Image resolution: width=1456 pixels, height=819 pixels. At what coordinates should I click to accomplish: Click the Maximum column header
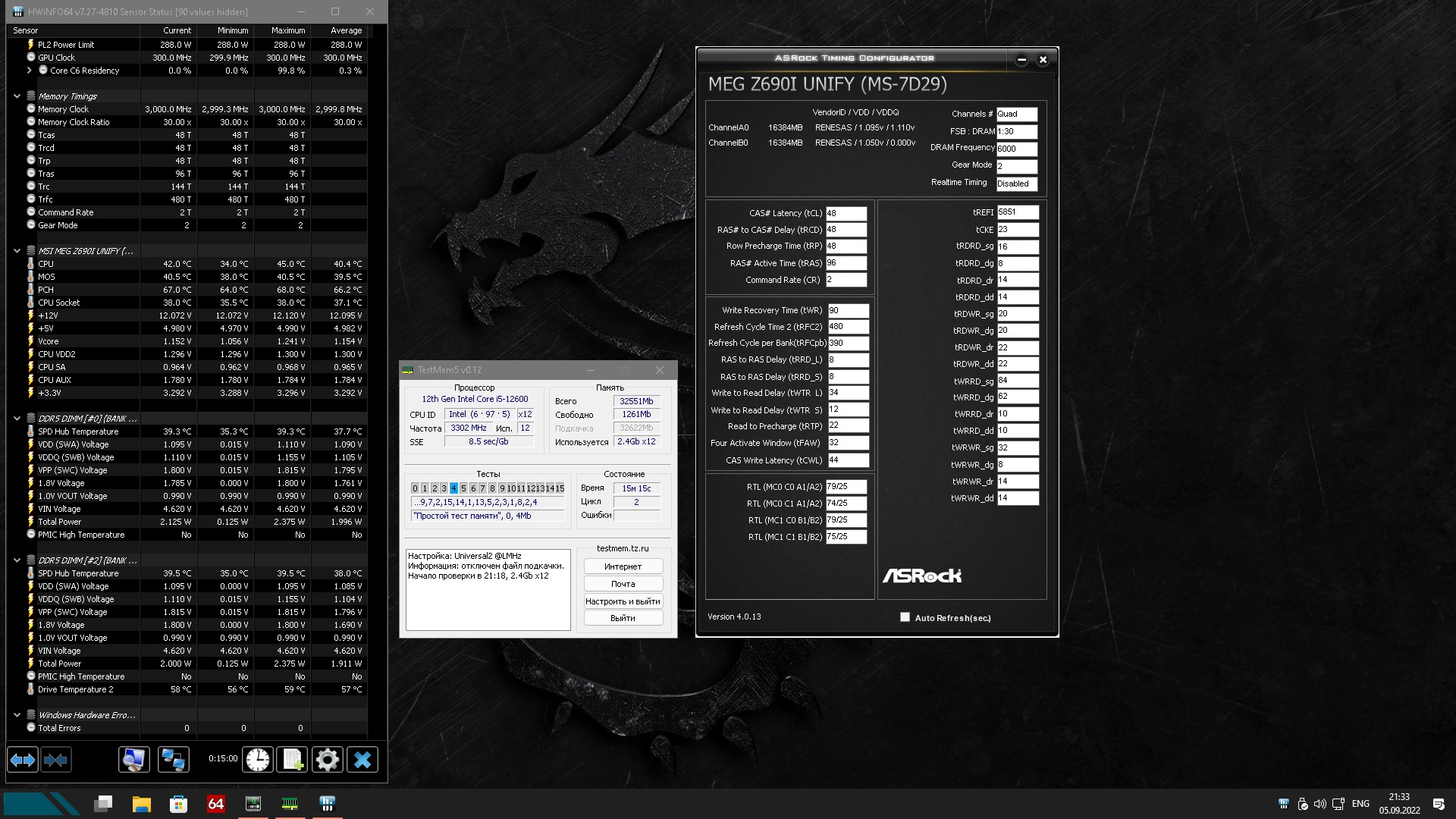288,30
